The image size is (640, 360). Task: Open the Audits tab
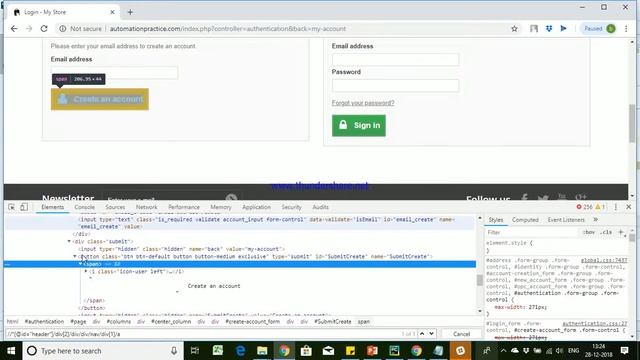click(320, 207)
